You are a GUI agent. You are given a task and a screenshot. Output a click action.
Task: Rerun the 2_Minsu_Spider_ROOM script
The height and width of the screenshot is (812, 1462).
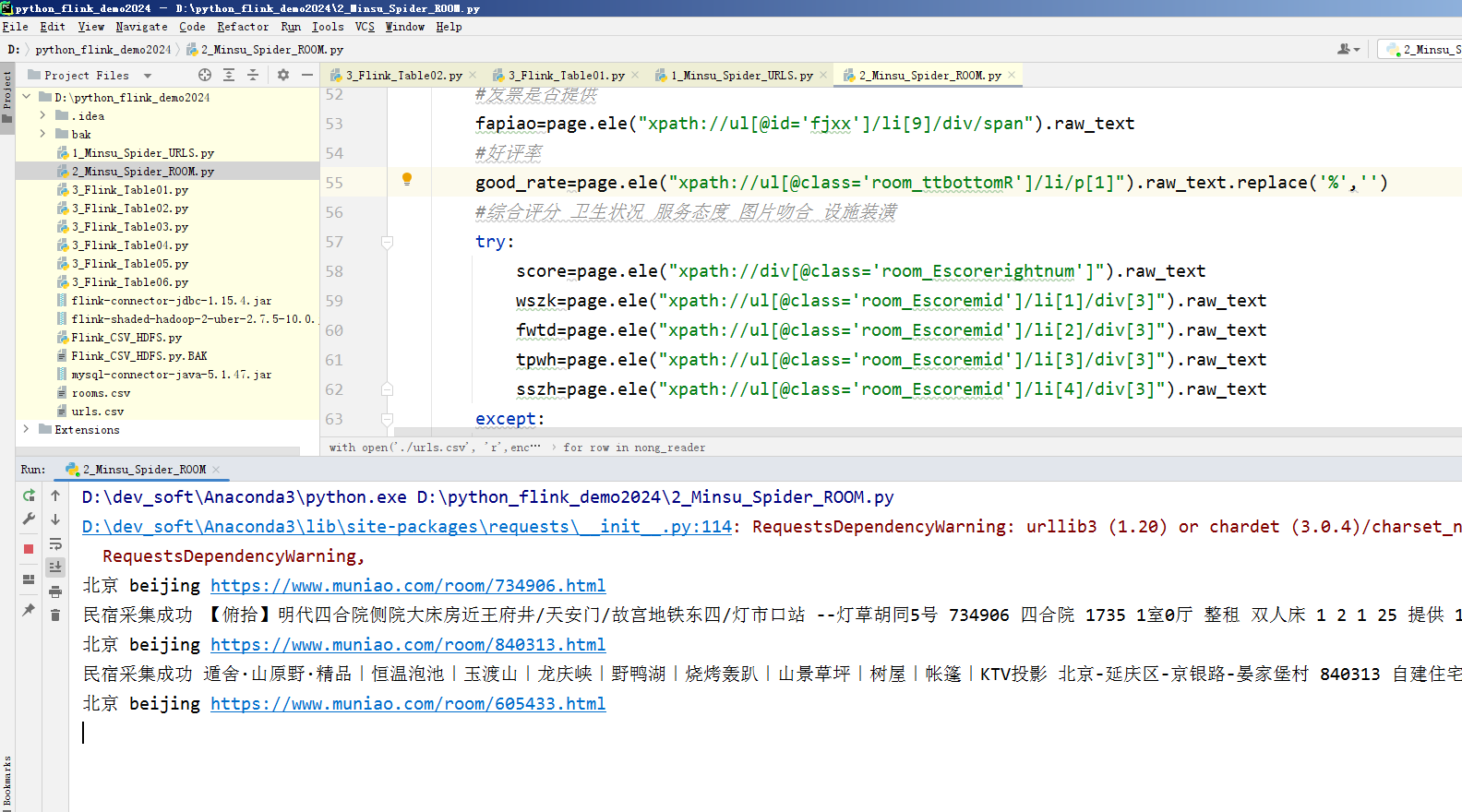tap(29, 496)
